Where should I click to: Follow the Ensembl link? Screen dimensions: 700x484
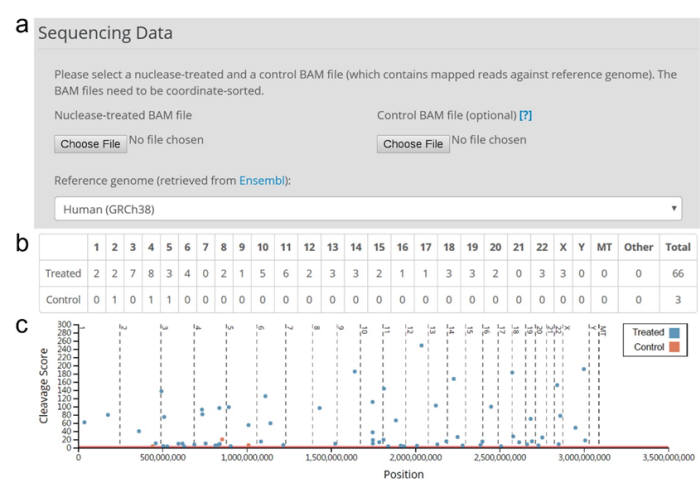point(259,180)
